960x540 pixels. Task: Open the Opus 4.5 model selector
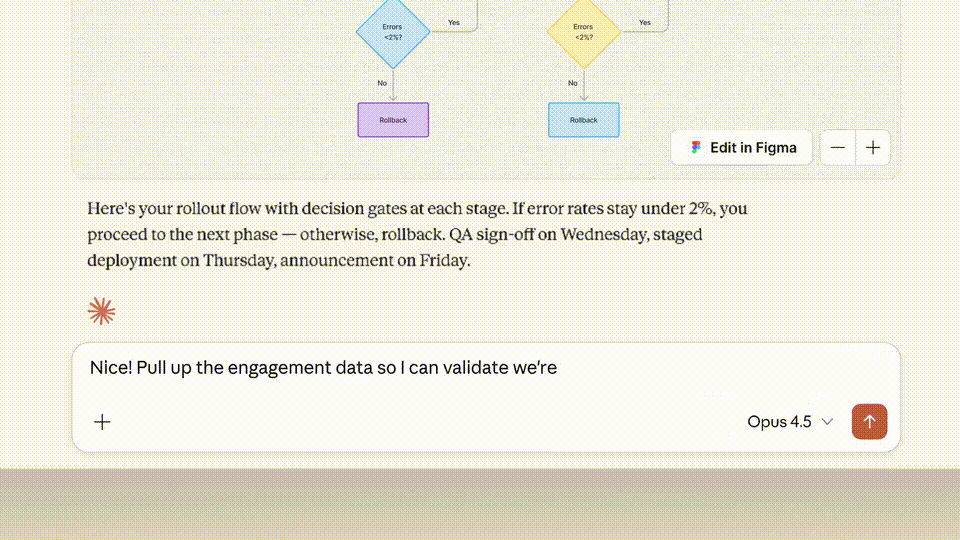(779, 422)
